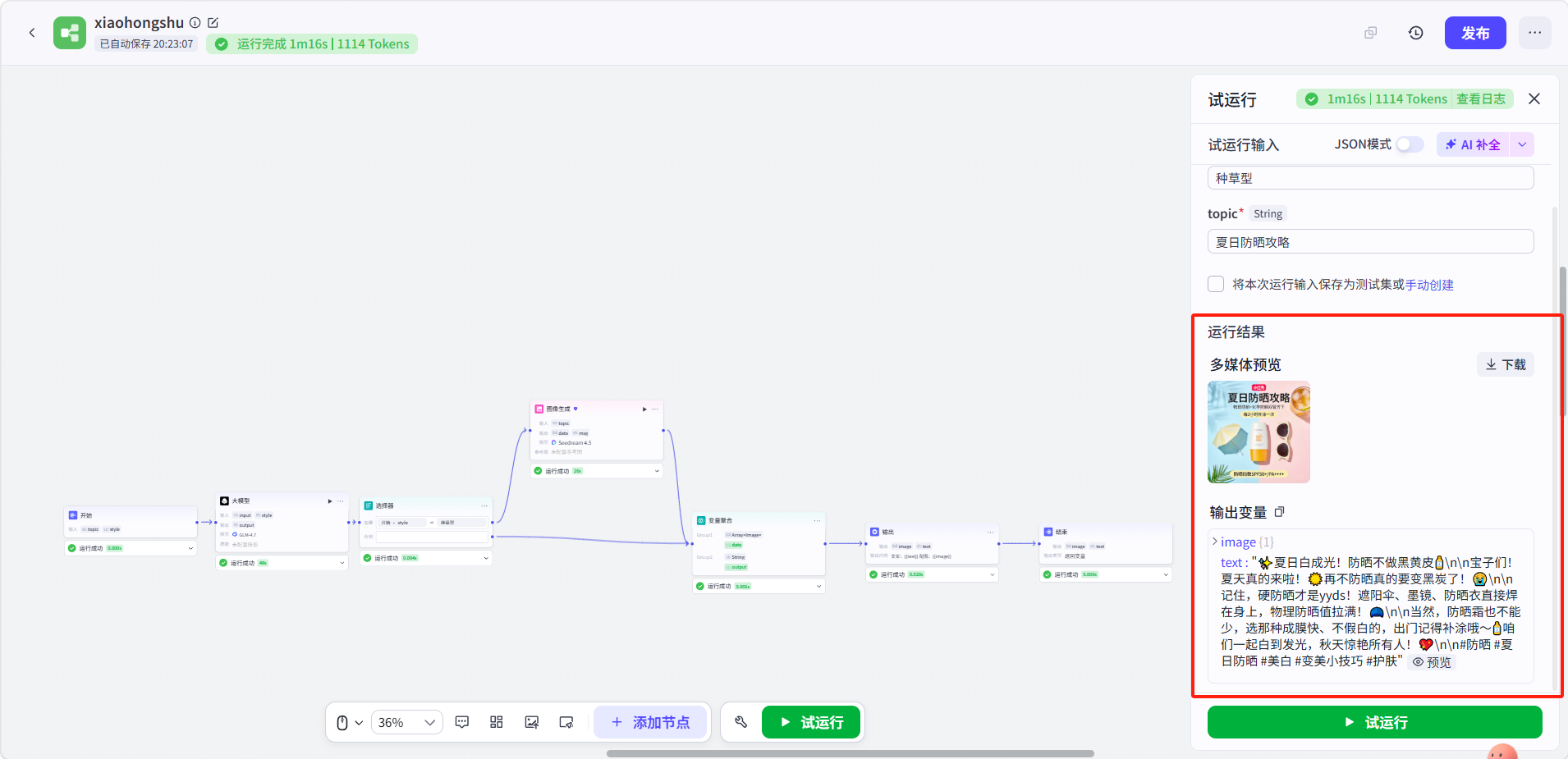Click the horizontal canvas scrollbar
This screenshot has height=759, width=1568.
coord(850,753)
